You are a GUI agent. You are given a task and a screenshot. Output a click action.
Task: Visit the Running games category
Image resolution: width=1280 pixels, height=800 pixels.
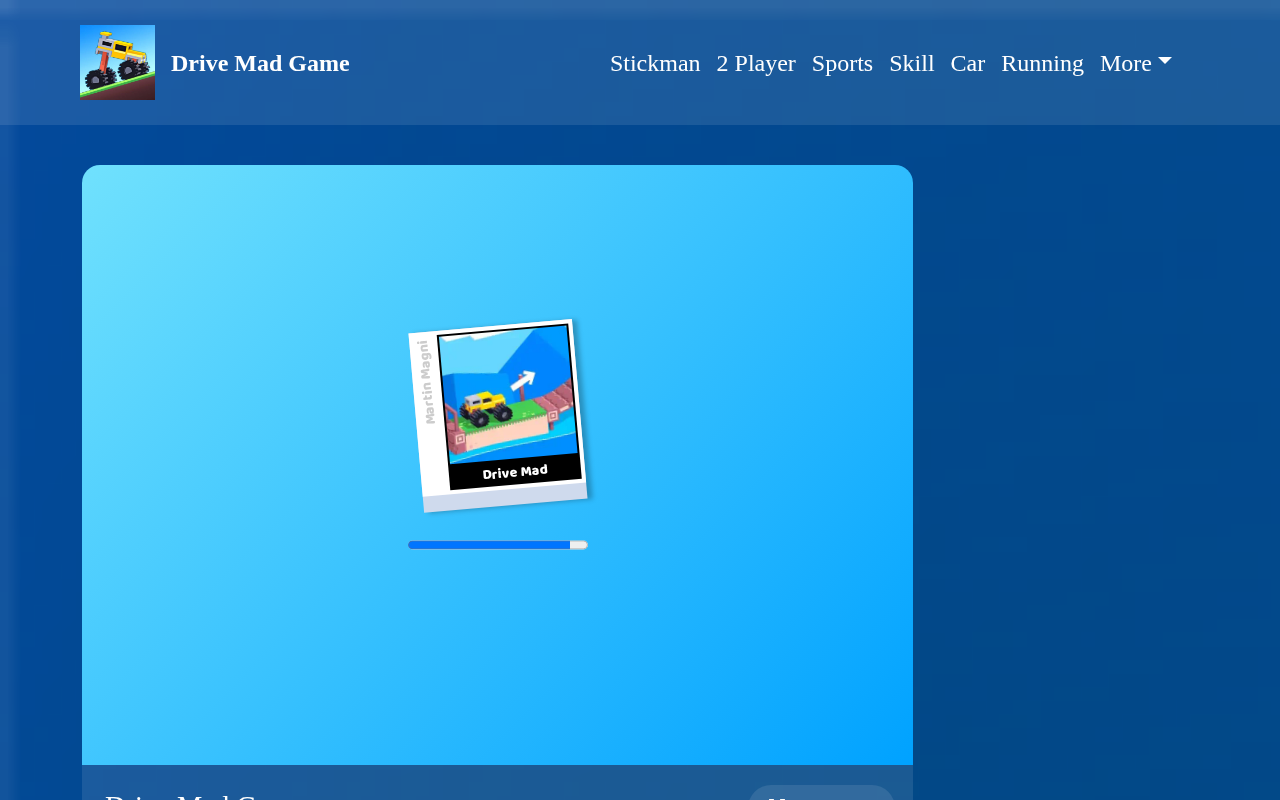click(x=1042, y=63)
